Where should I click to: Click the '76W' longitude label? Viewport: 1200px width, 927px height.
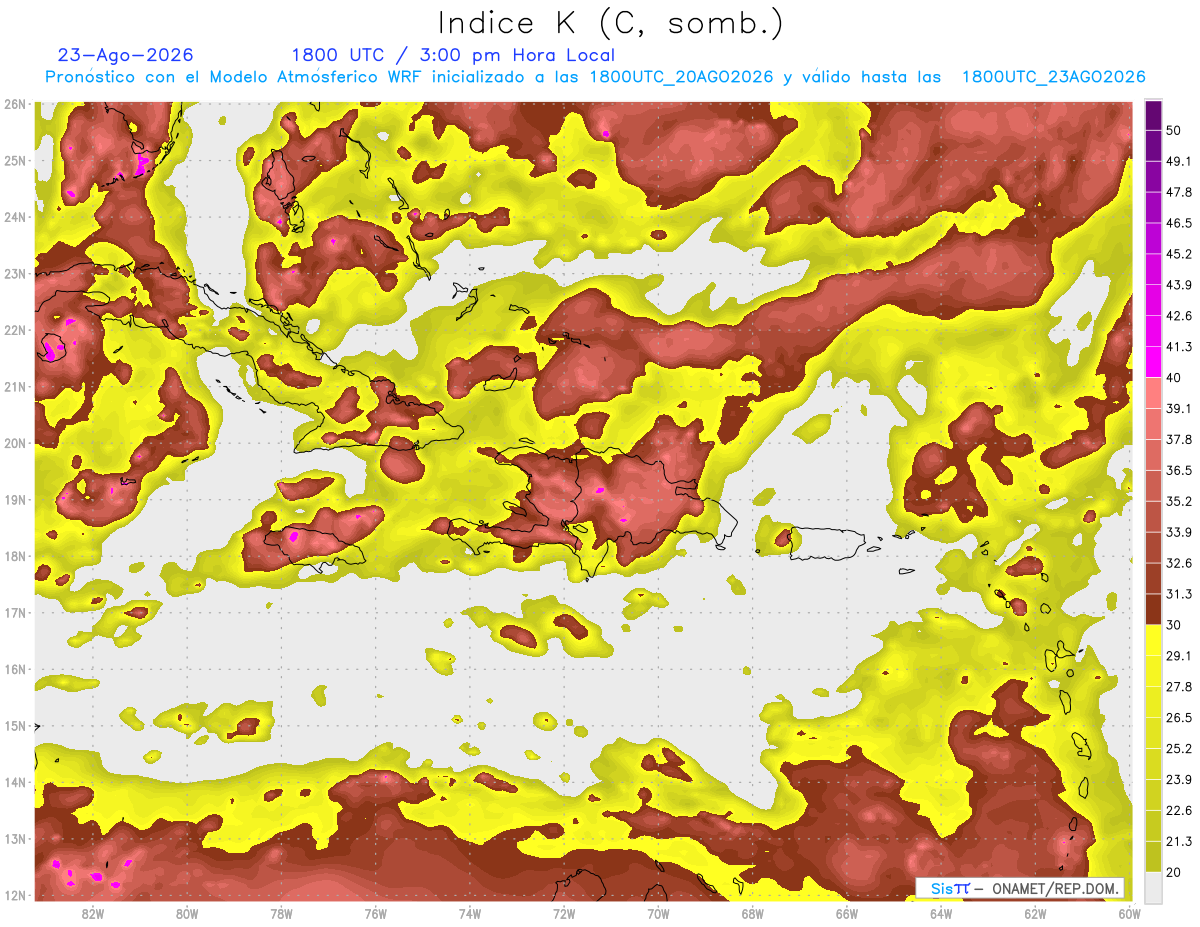pos(376,914)
